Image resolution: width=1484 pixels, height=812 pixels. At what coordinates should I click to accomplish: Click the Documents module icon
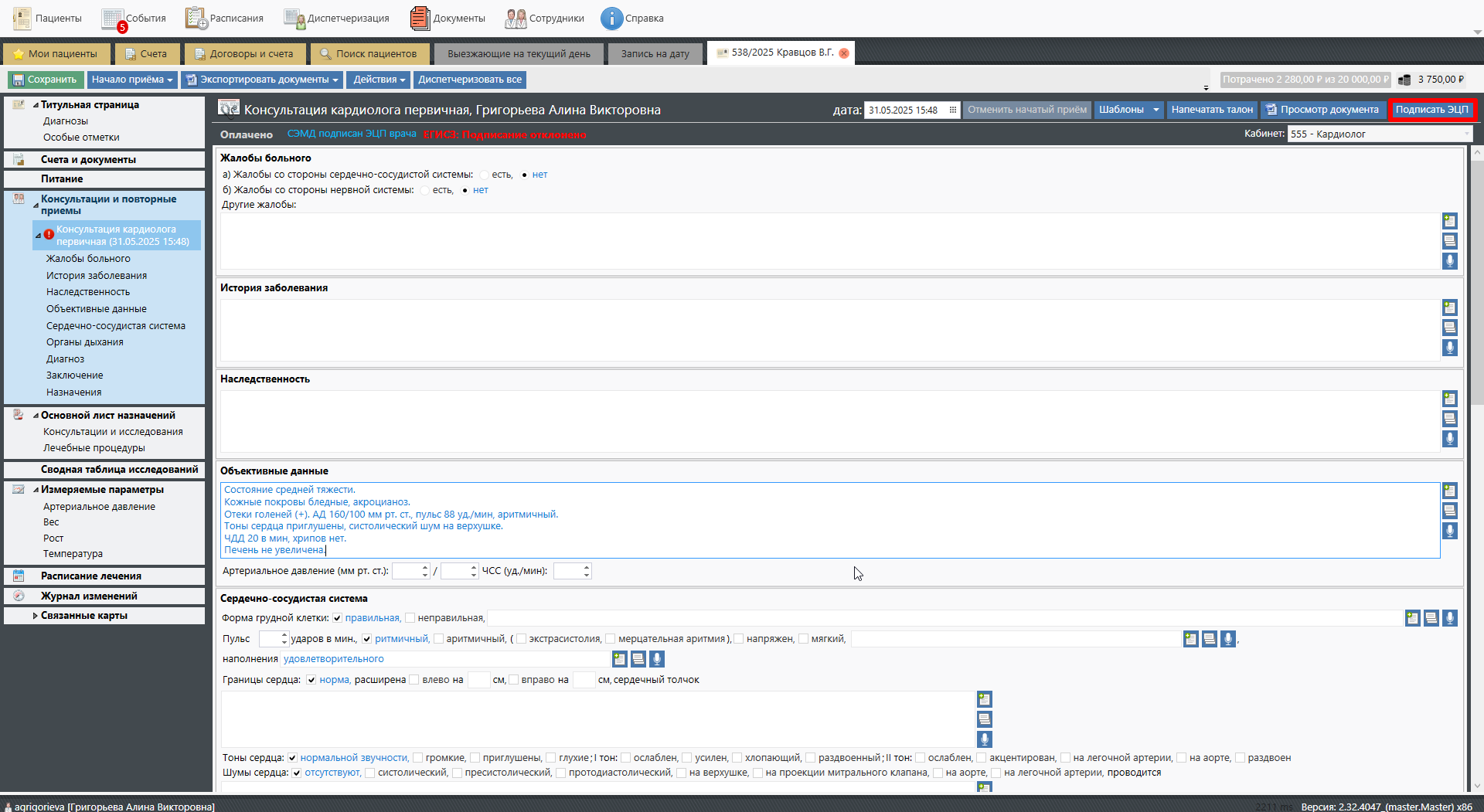[420, 18]
